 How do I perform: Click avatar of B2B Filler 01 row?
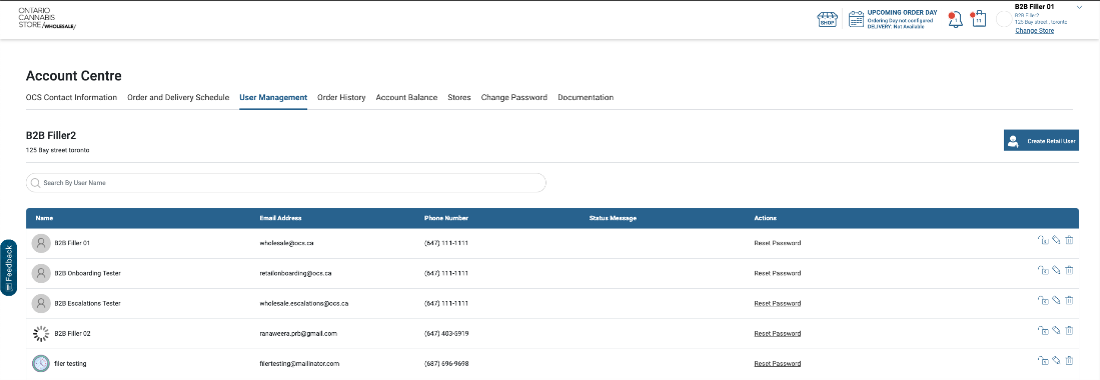pyautogui.click(x=41, y=243)
